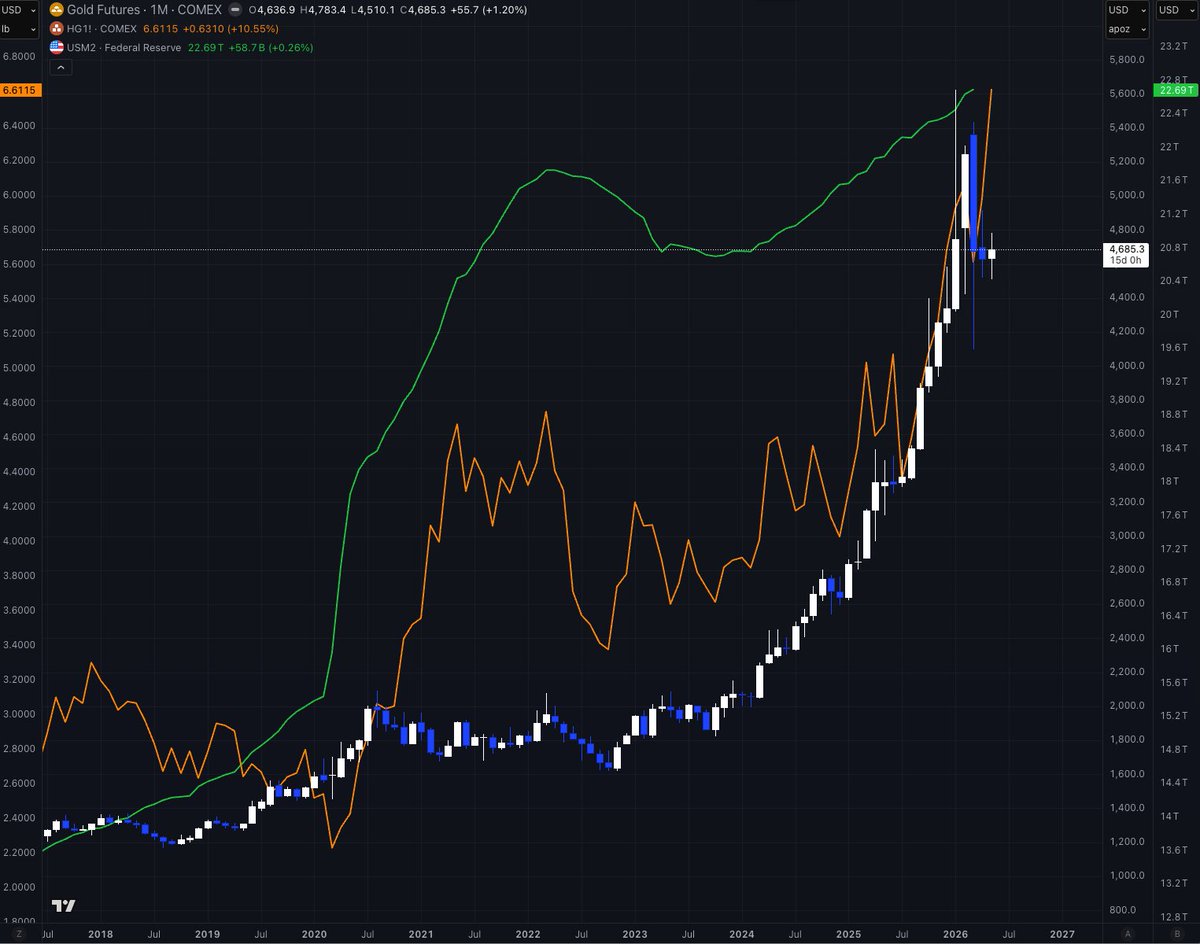Image resolution: width=1200 pixels, height=944 pixels.
Task: Click 12.8T on the M2 scale
Action: [1172, 916]
